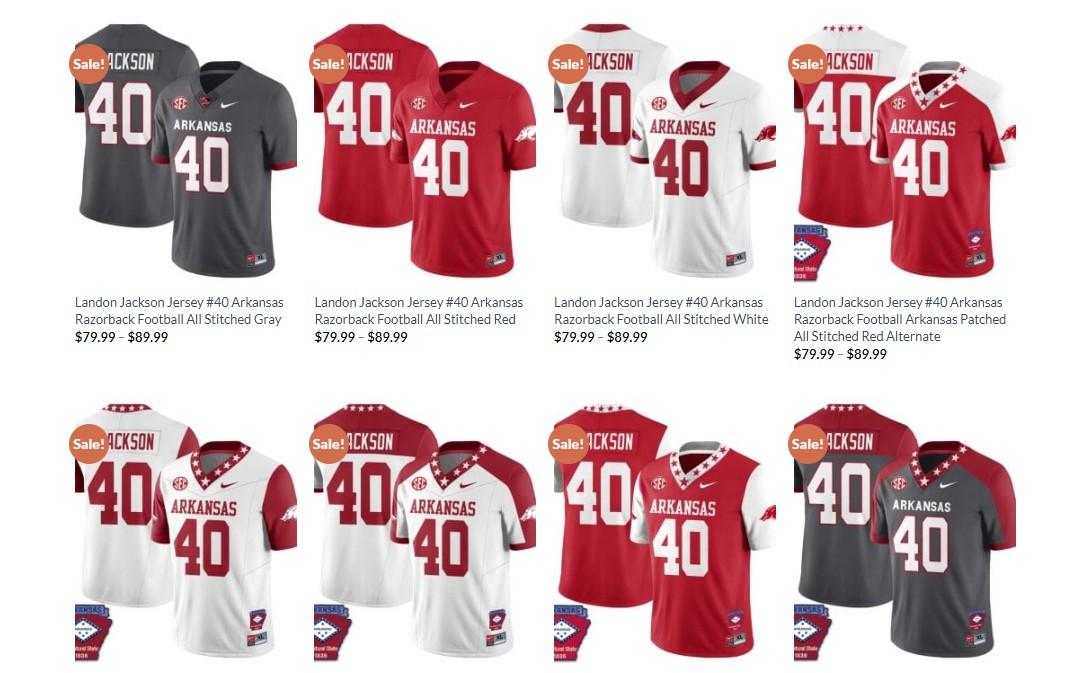The height and width of the screenshot is (673, 1076).
Task: Open the All Stitched Red jersey image
Action: tap(425, 152)
